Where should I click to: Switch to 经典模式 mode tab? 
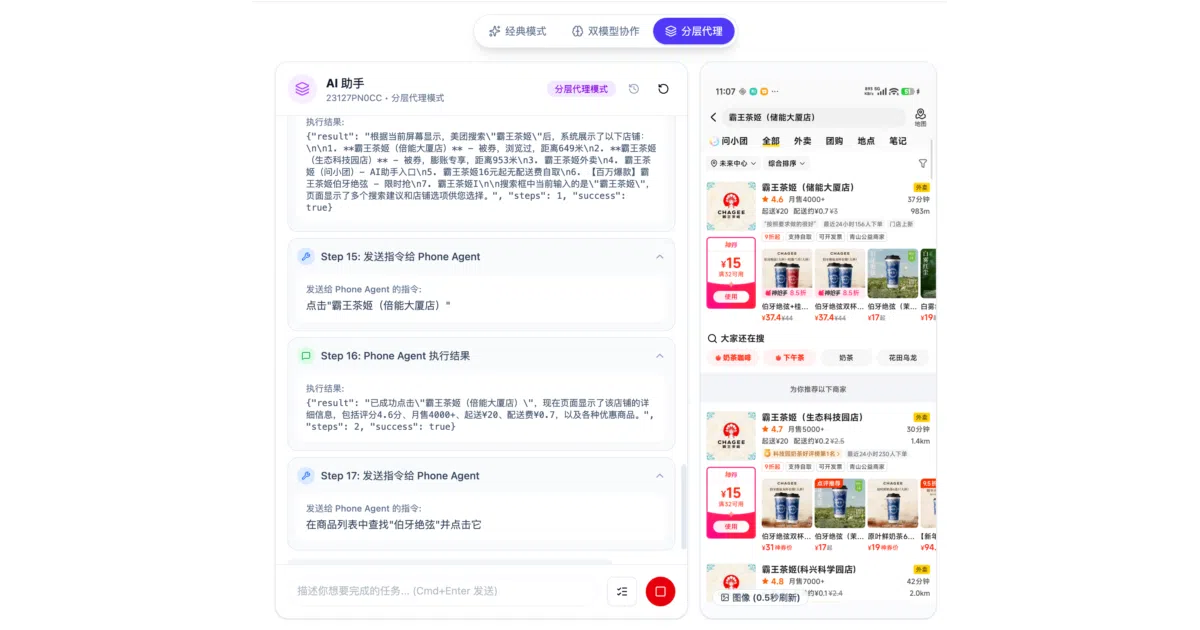pos(517,31)
